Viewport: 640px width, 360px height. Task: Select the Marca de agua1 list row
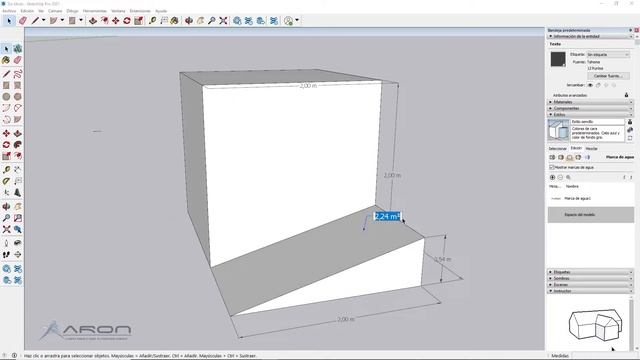point(591,198)
